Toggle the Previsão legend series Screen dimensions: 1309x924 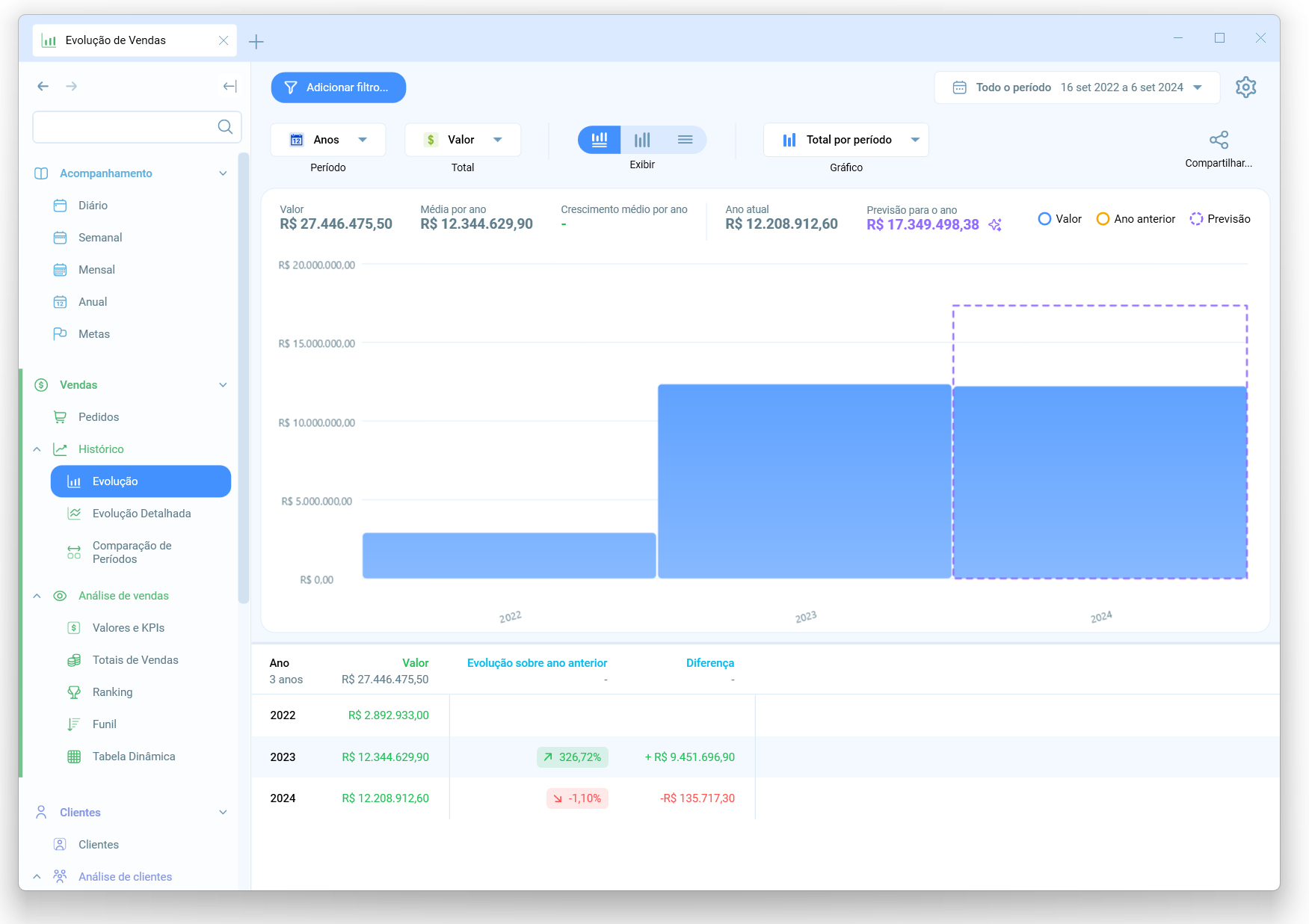(1220, 219)
